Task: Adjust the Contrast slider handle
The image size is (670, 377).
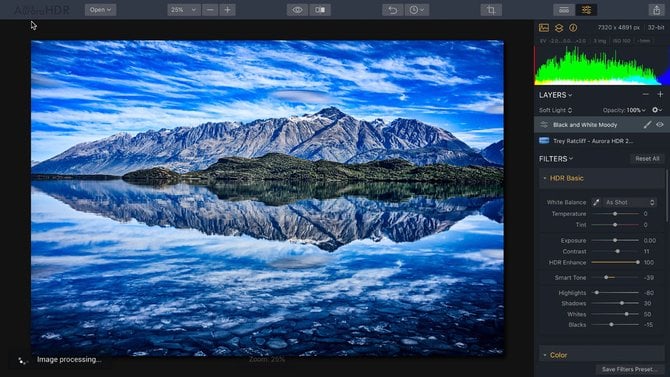Action: click(x=617, y=251)
